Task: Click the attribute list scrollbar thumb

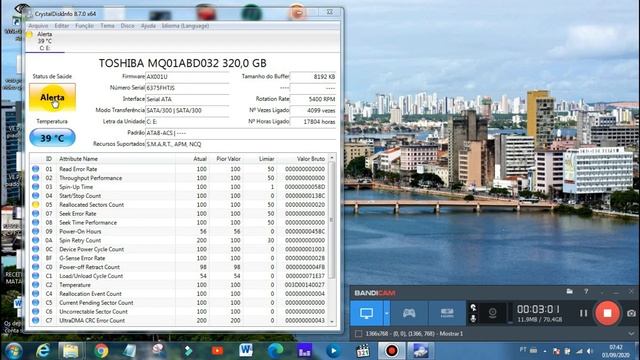Action: [331, 220]
